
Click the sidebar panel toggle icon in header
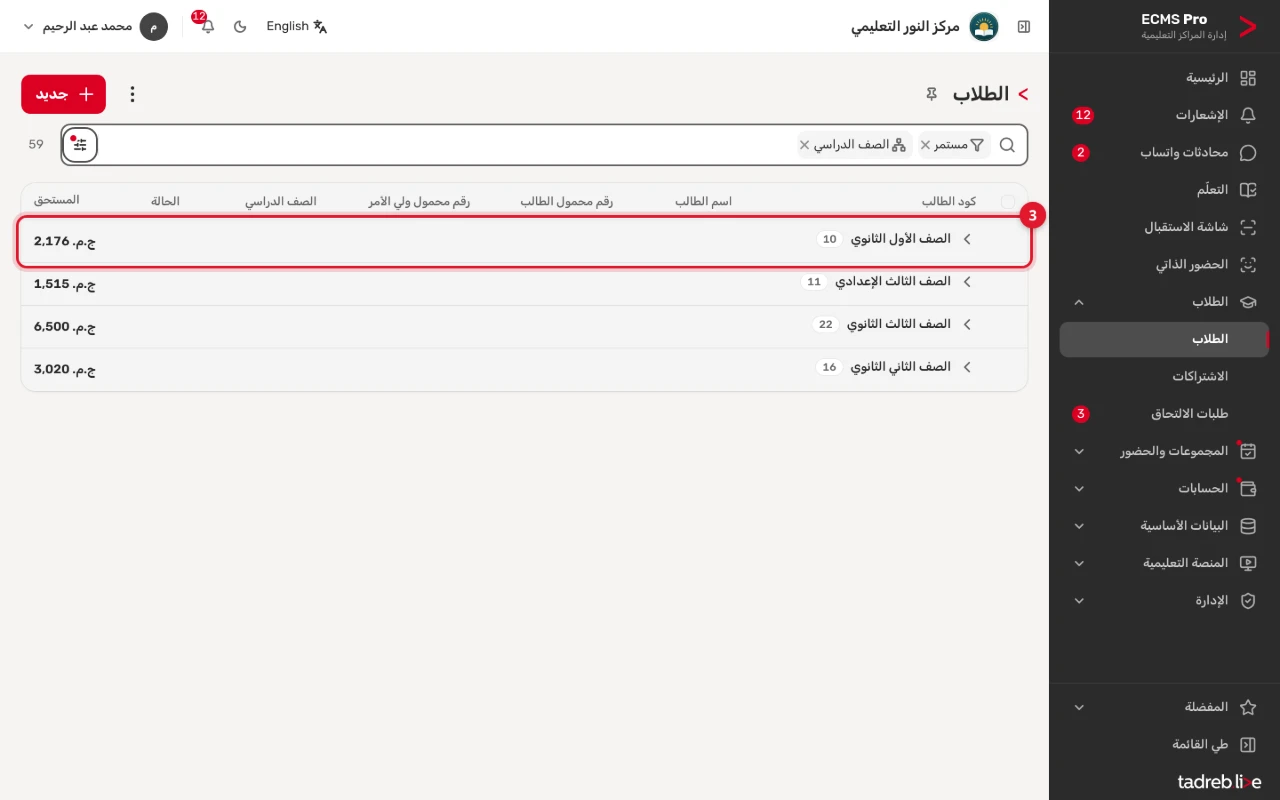click(x=1024, y=26)
